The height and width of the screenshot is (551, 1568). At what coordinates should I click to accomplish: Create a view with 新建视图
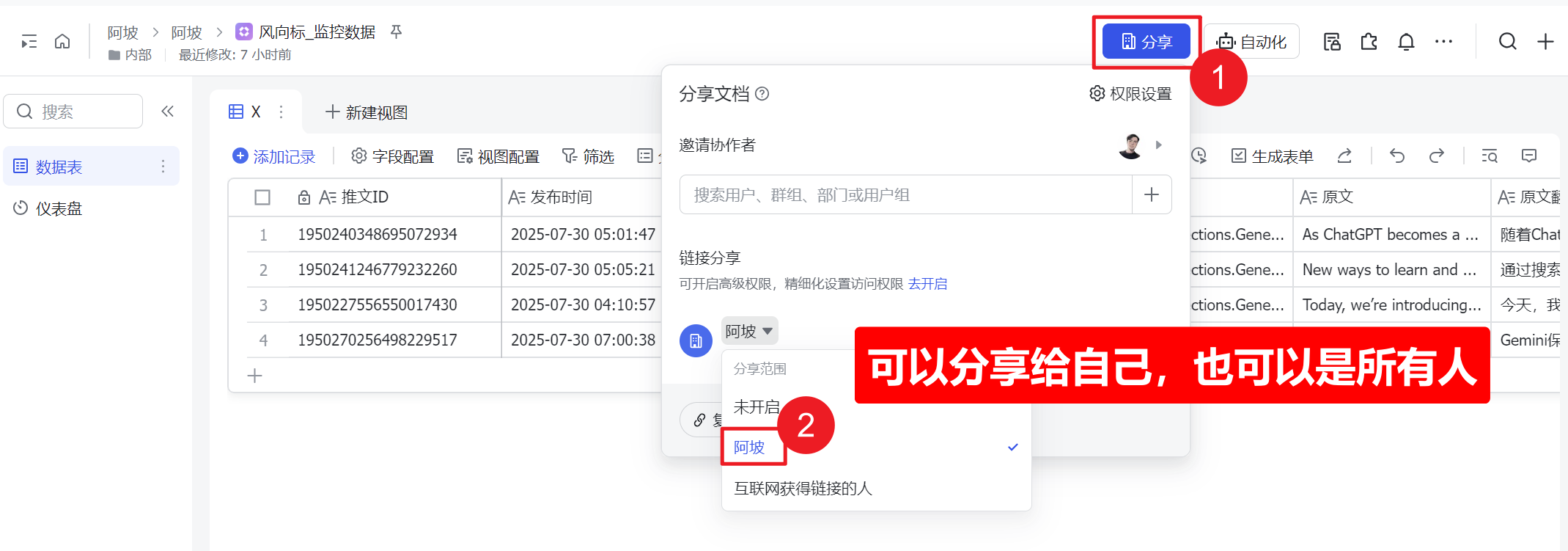[367, 112]
